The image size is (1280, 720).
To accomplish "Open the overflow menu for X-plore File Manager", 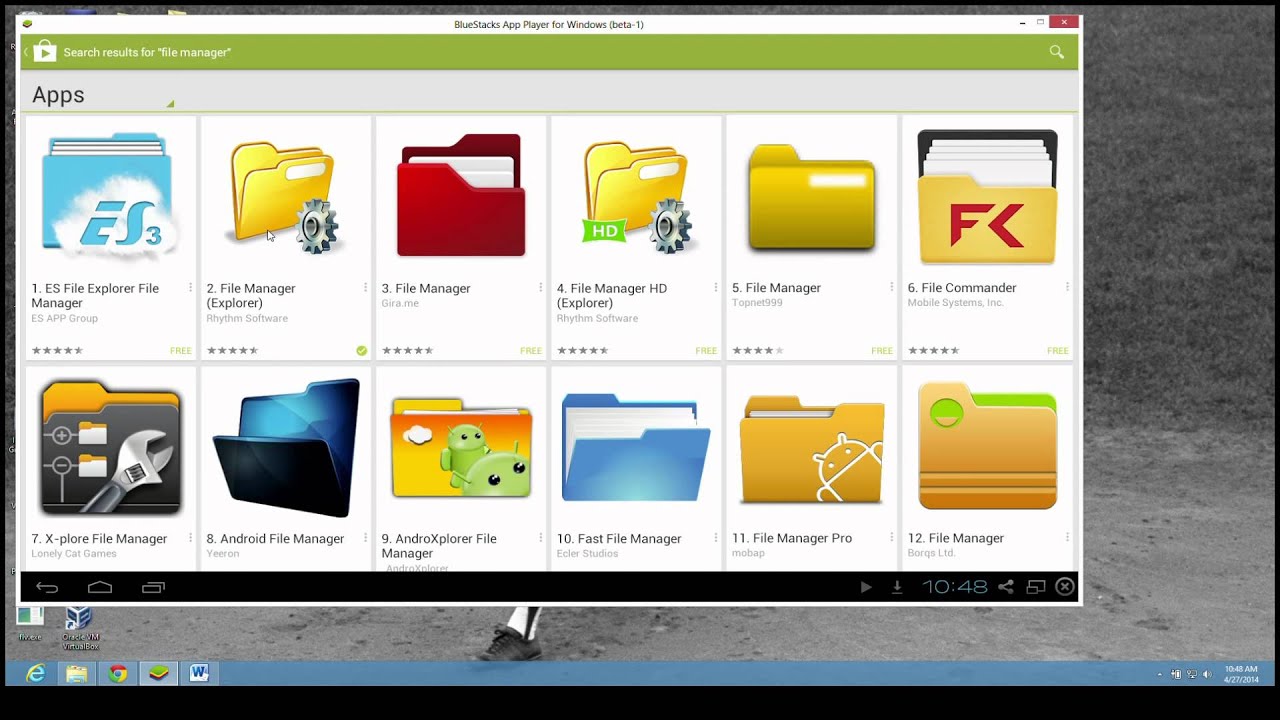I will (x=190, y=538).
